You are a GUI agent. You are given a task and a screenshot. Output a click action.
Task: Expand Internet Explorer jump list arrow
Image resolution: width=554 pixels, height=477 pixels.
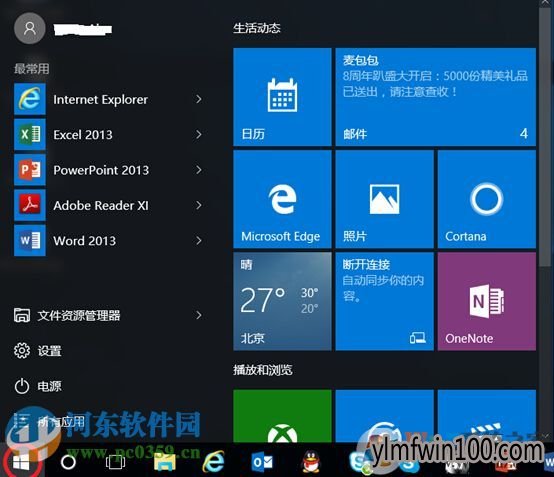(199, 99)
